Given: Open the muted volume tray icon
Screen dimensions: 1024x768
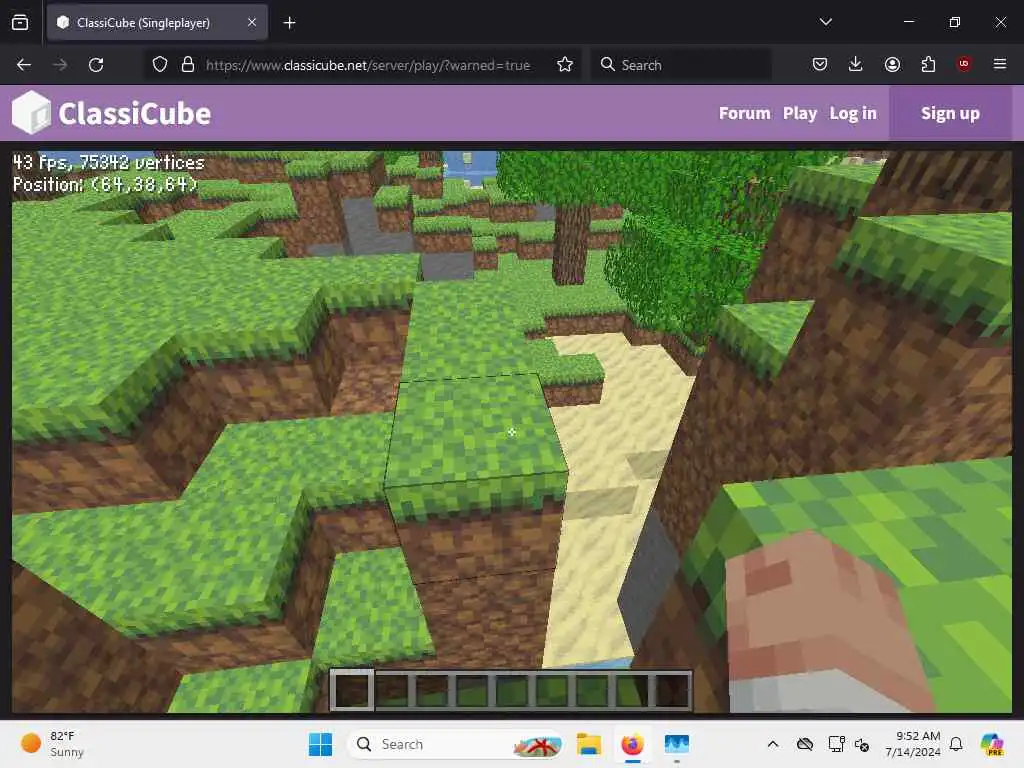Looking at the screenshot, I should (862, 744).
